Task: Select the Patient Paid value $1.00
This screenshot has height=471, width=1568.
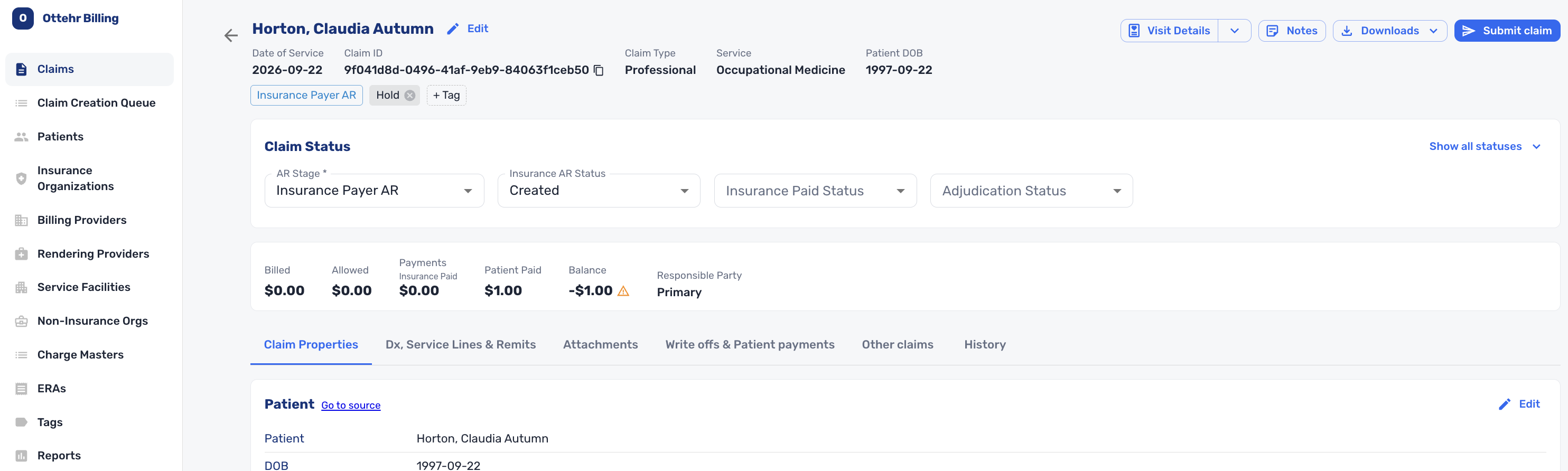Action: [503, 291]
